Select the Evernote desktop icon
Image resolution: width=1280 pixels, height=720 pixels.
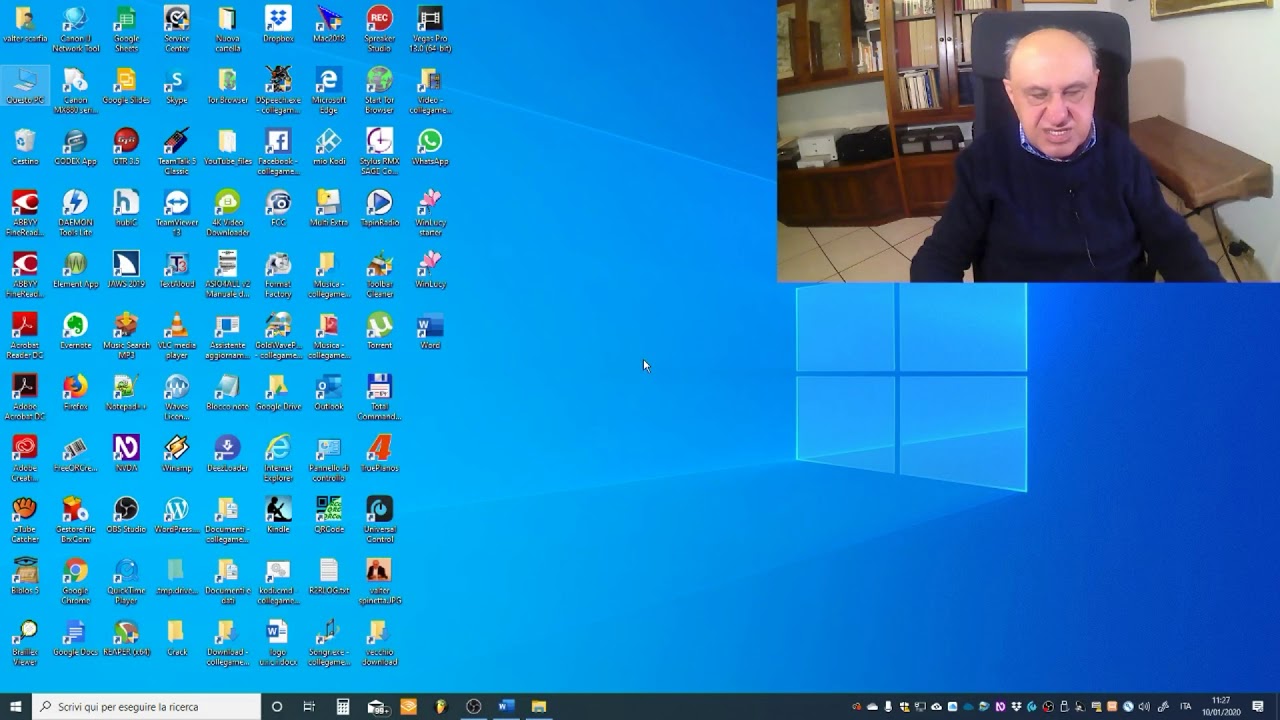[x=75, y=331]
